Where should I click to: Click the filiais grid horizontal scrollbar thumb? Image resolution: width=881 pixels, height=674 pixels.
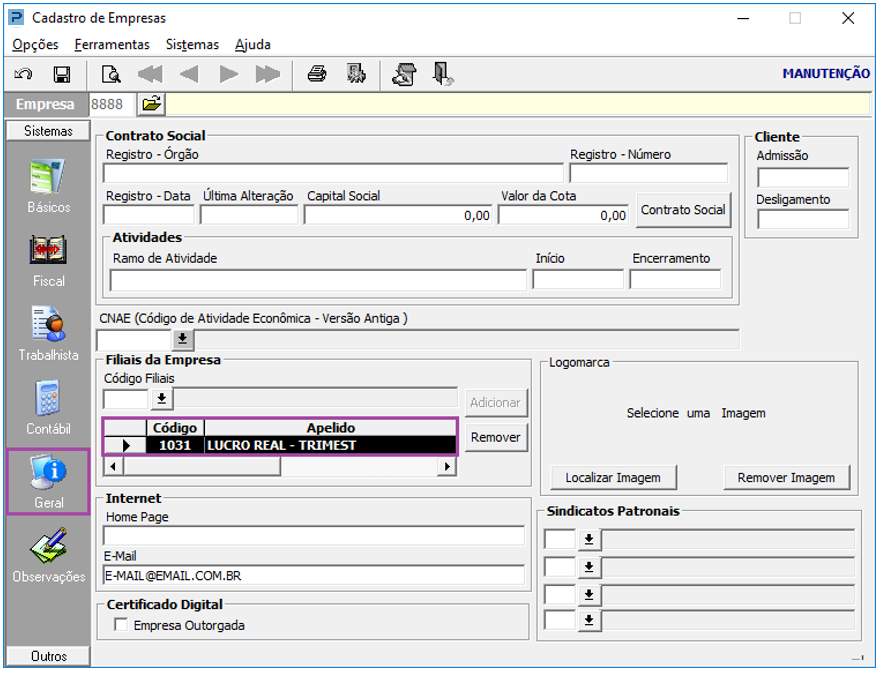coord(202,466)
